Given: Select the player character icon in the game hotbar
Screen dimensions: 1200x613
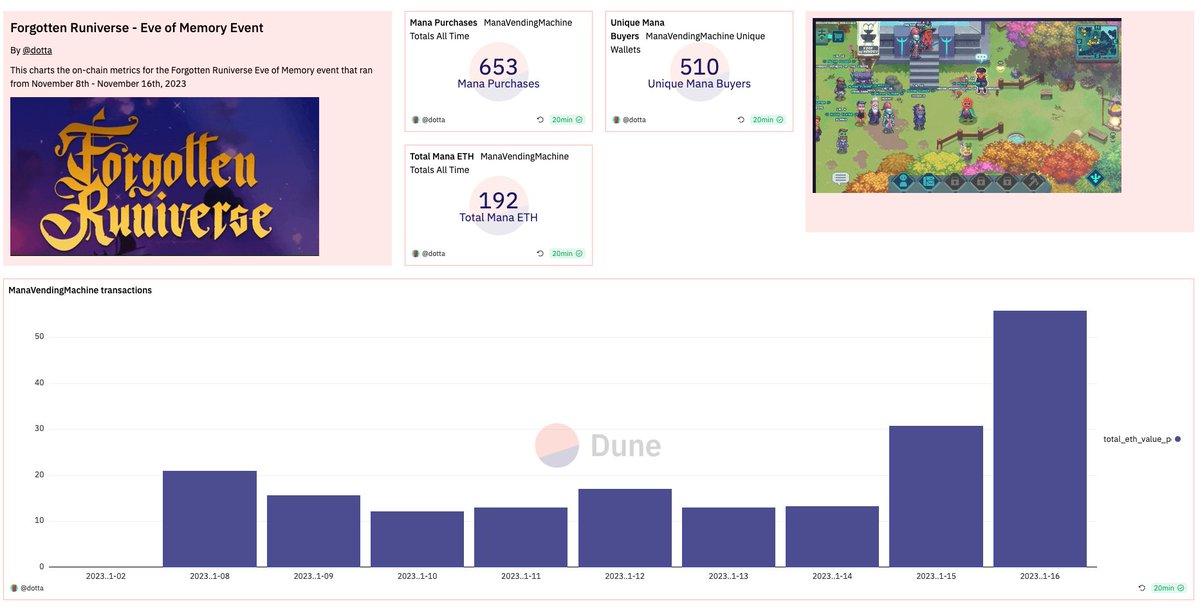Looking at the screenshot, I should pos(903,181).
